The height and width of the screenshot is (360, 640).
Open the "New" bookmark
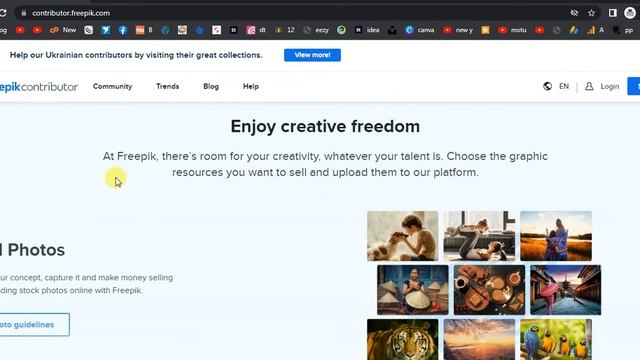pyautogui.click(x=63, y=30)
